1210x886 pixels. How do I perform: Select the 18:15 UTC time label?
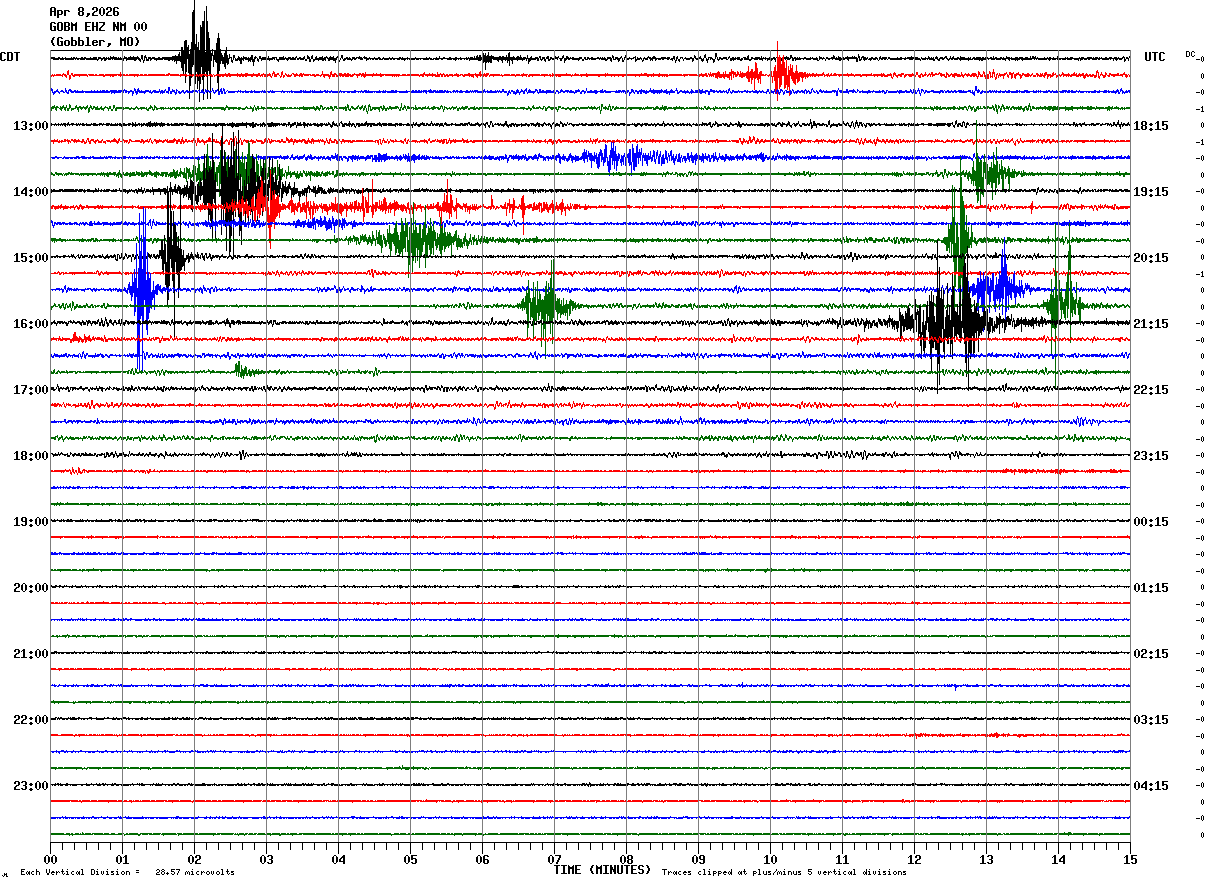pos(1151,126)
